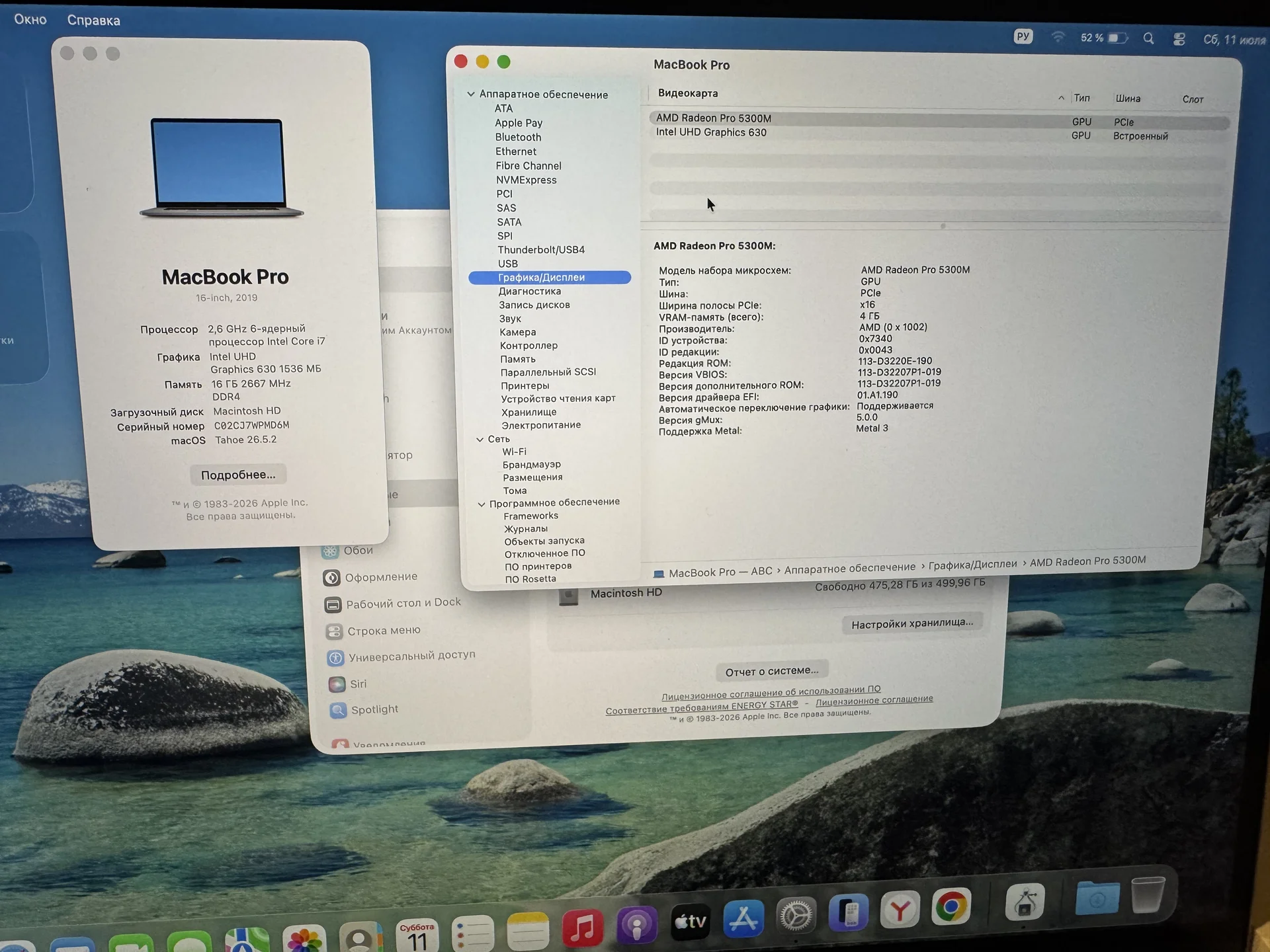
Task: Open Music app in the Dock
Action: (x=582, y=927)
